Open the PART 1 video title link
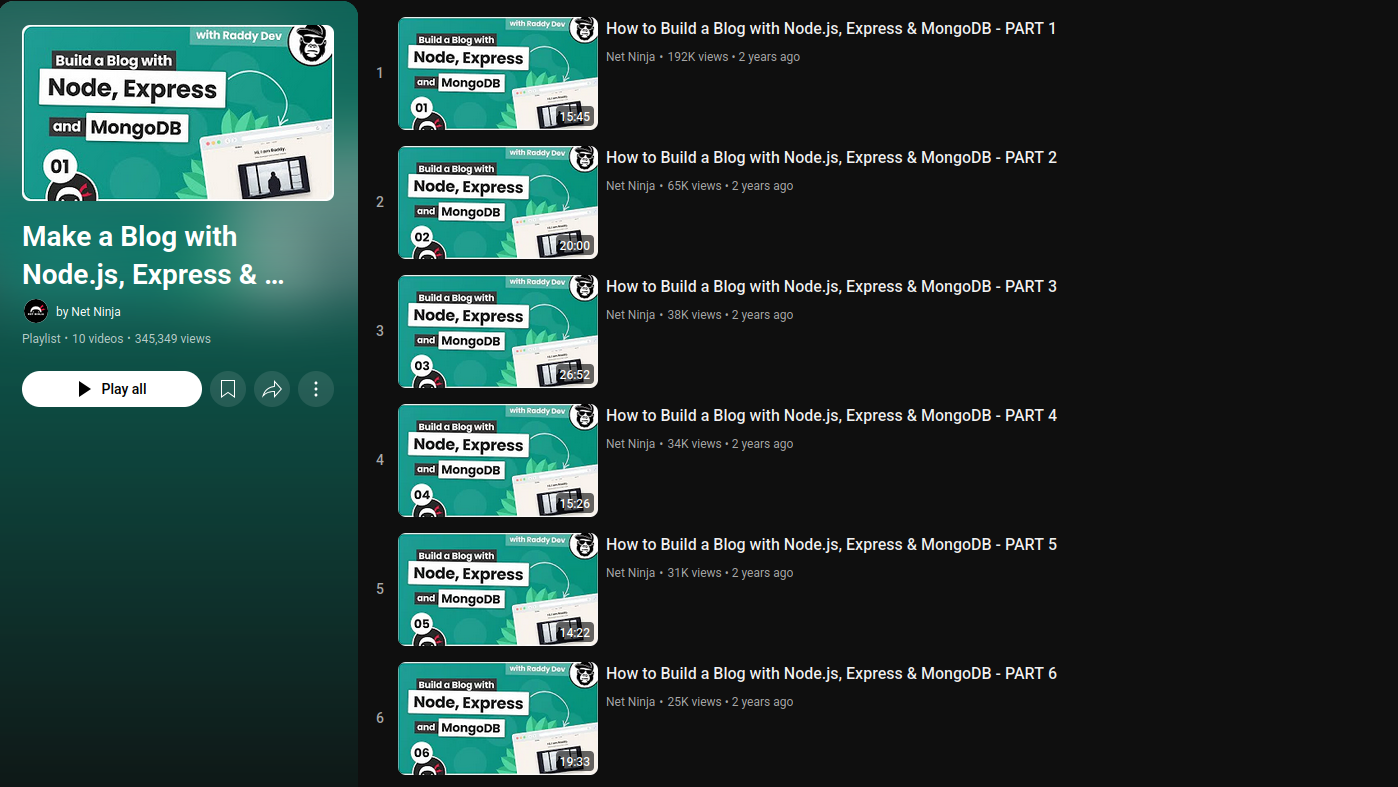This screenshot has width=1398, height=787. coord(830,29)
